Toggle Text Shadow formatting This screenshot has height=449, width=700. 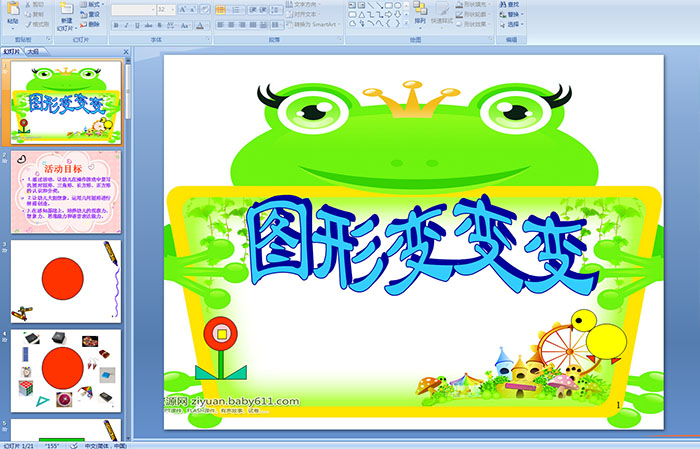160,25
